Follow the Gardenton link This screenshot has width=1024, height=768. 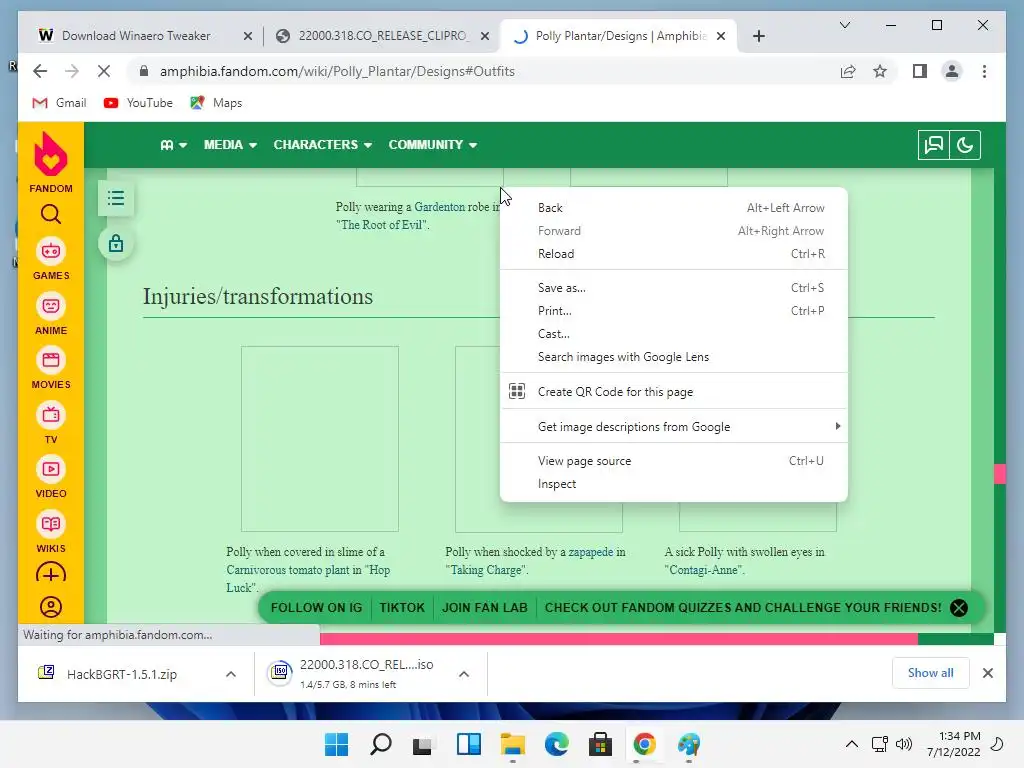(440, 207)
